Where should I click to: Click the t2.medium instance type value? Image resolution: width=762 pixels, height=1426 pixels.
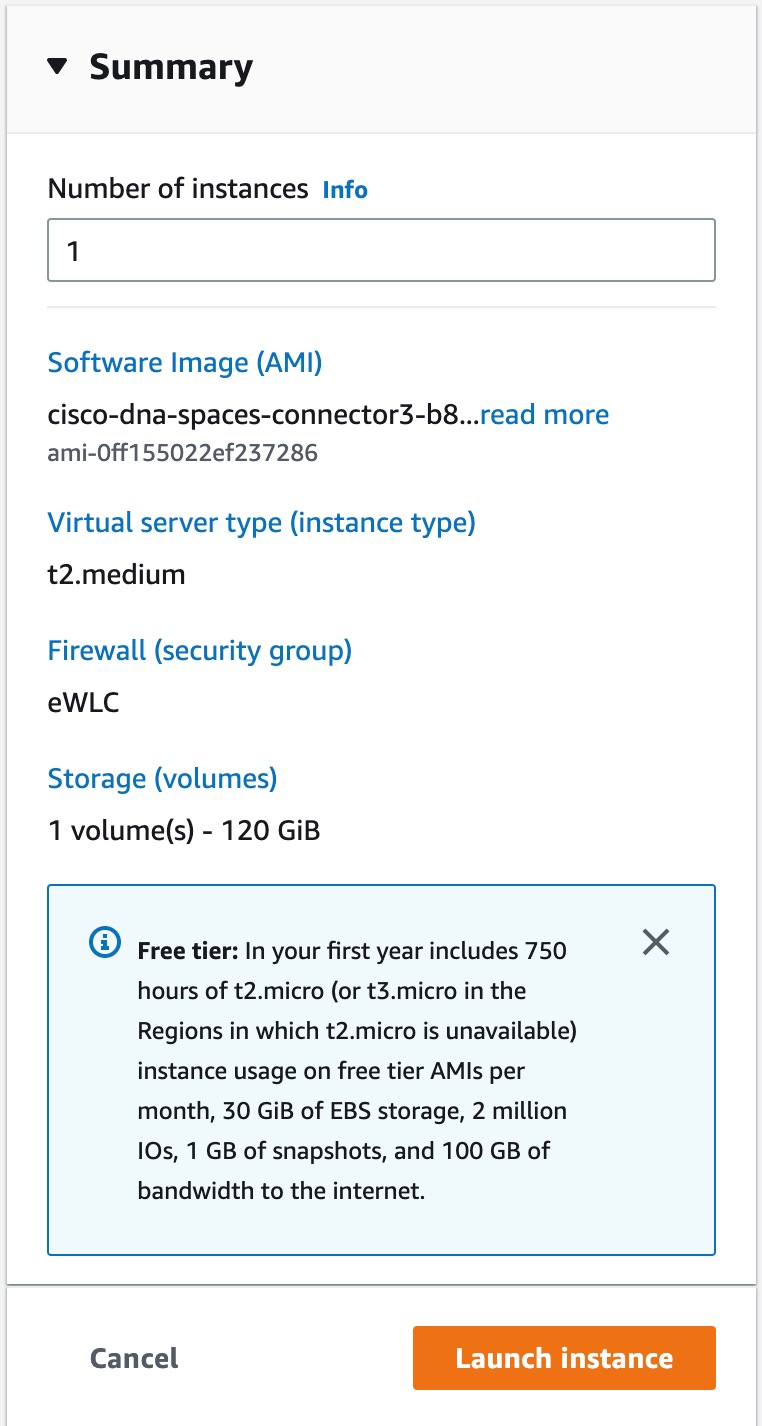(116, 575)
